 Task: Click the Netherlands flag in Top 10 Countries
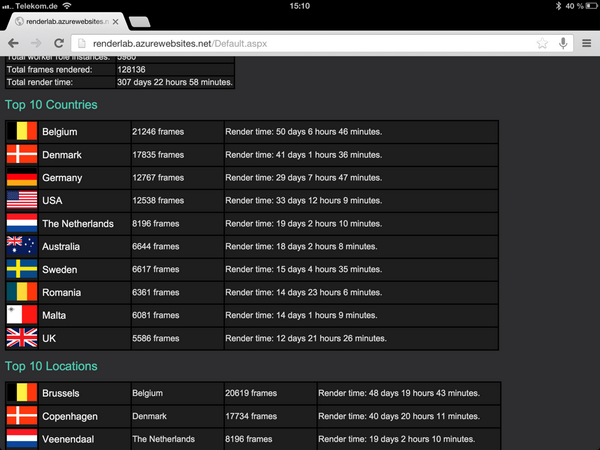click(22, 223)
